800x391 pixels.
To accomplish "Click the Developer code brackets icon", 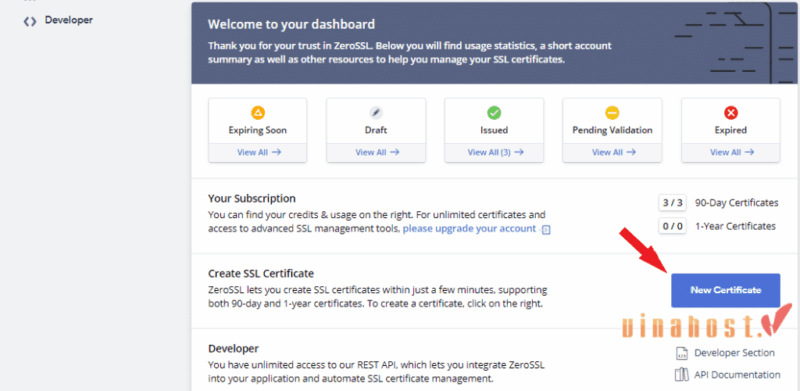I will point(30,21).
